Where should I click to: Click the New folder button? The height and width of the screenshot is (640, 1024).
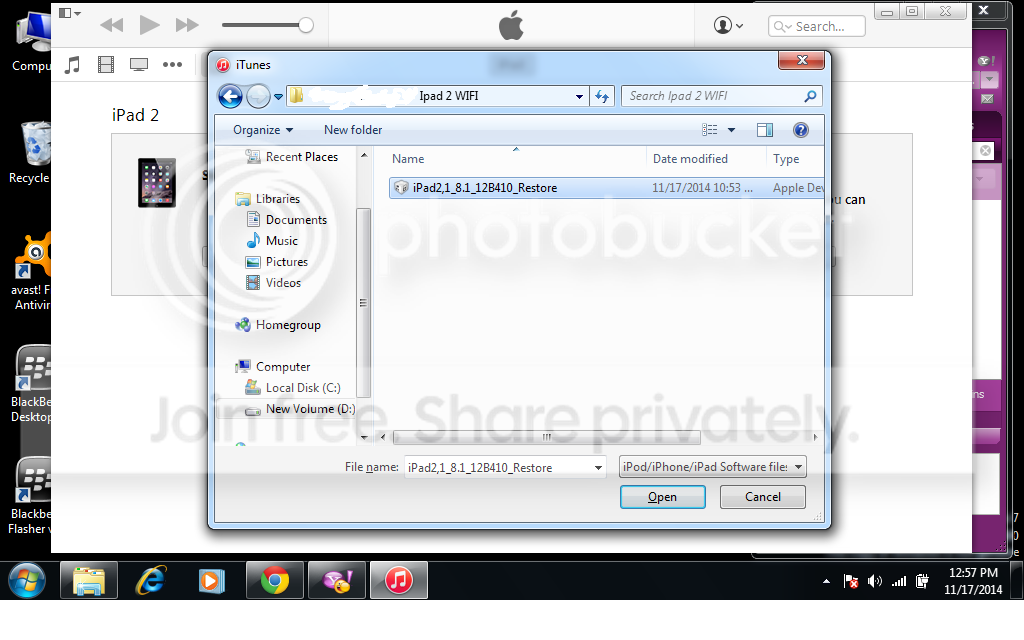[353, 130]
